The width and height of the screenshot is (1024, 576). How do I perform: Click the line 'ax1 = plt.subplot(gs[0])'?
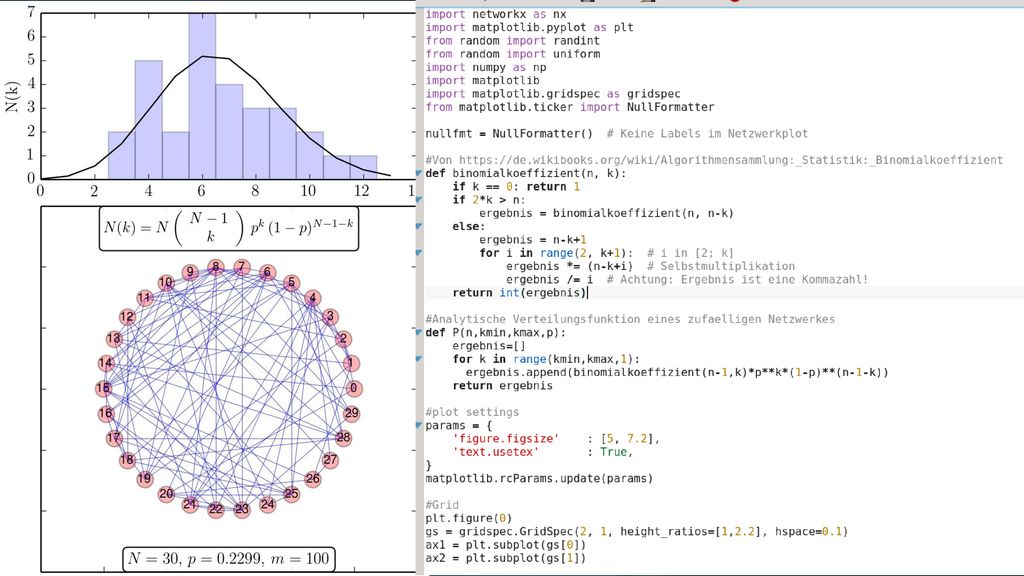(505, 545)
